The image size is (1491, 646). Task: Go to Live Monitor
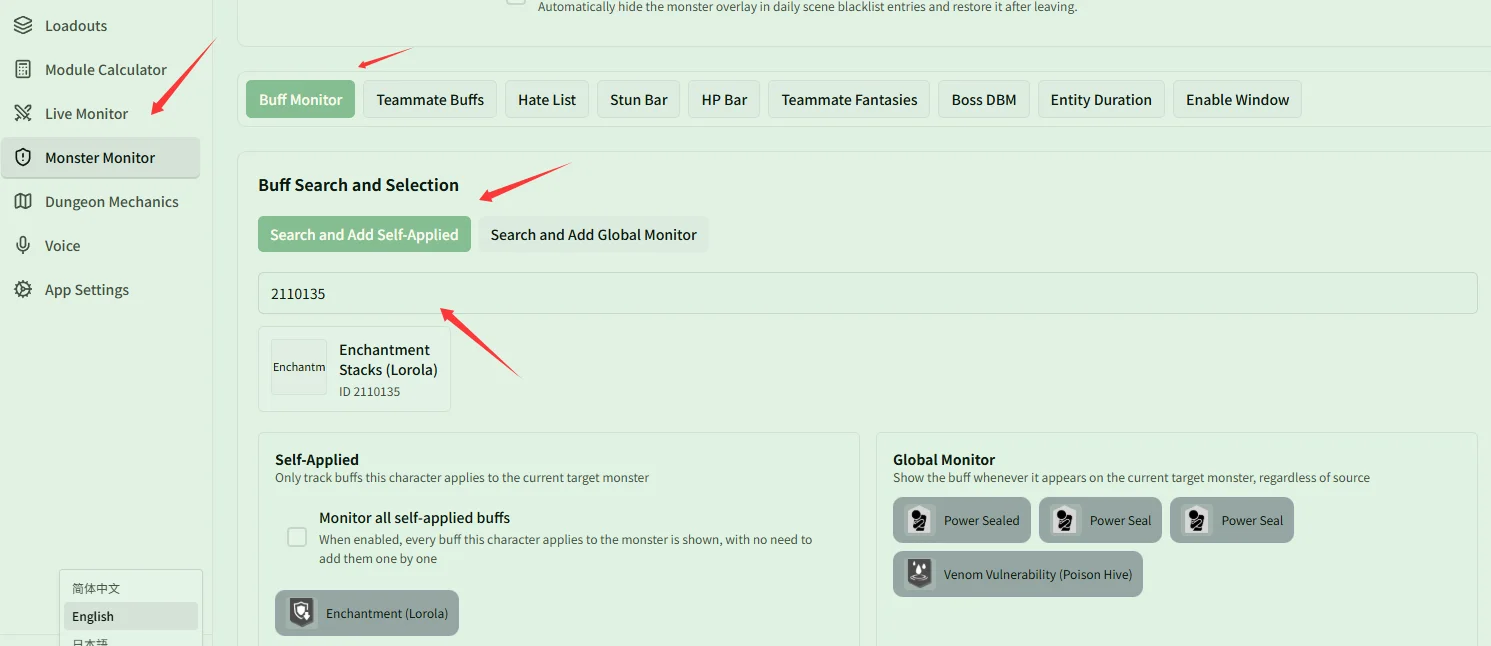(100, 113)
